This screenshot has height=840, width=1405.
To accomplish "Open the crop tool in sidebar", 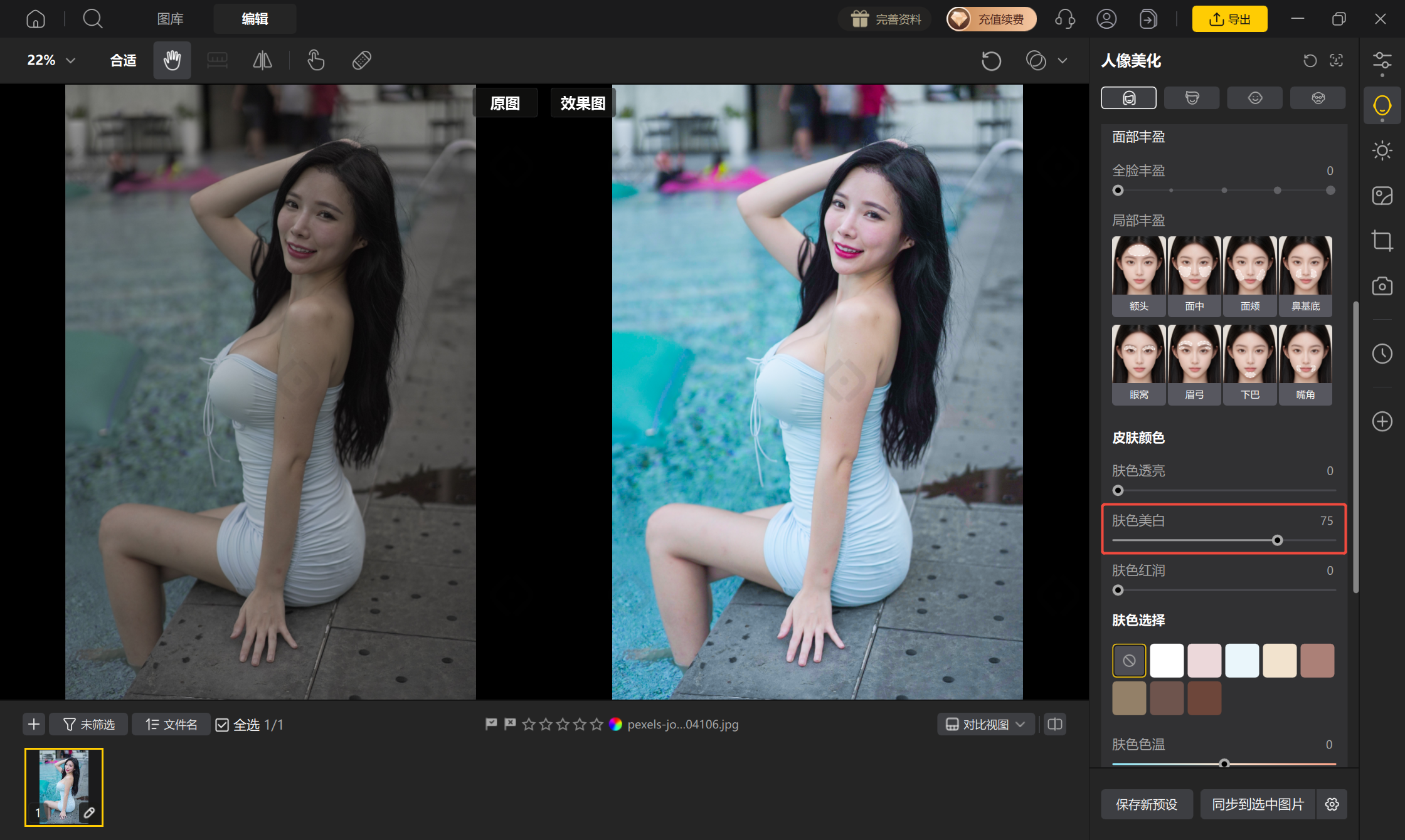I will pos(1382,241).
